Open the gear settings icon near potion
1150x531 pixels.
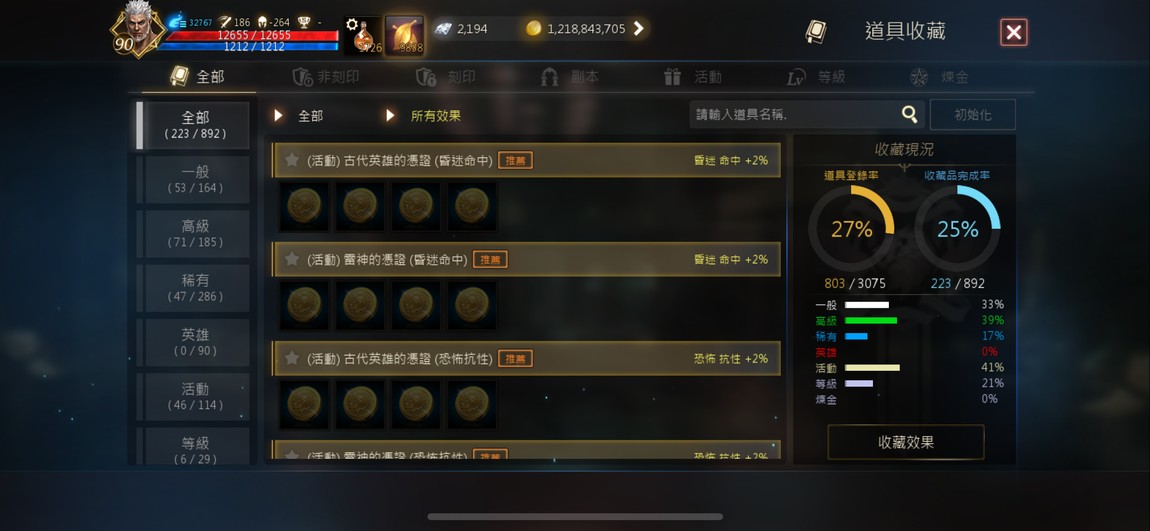coord(351,24)
